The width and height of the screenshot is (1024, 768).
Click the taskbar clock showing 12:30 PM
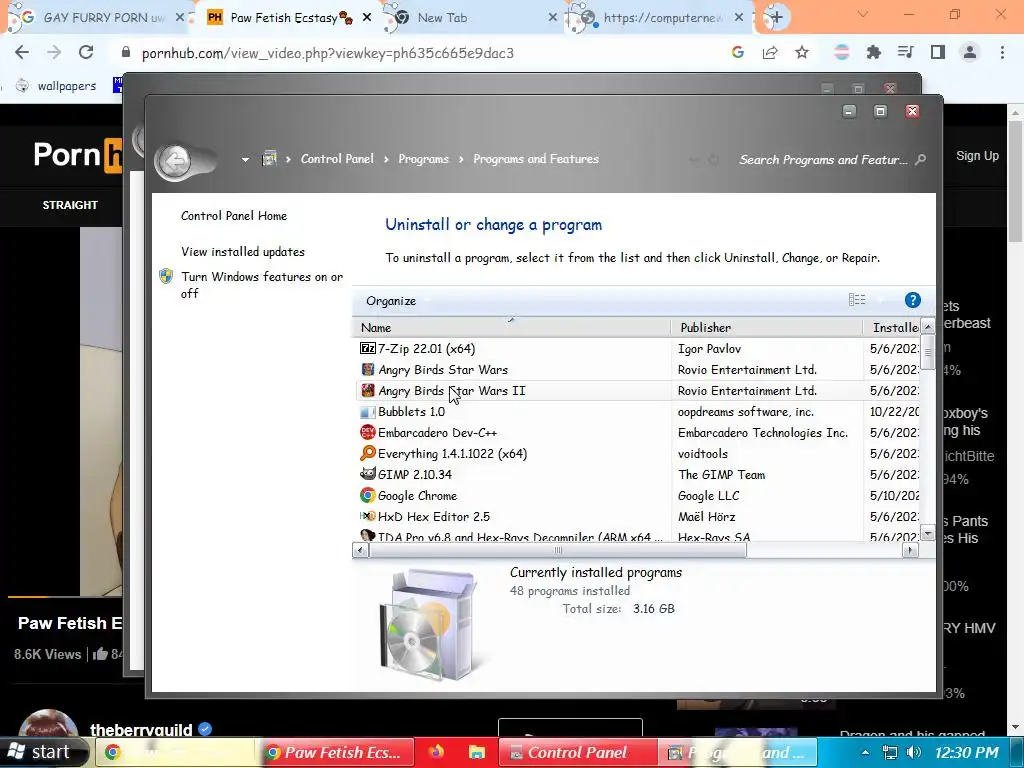click(x=966, y=752)
